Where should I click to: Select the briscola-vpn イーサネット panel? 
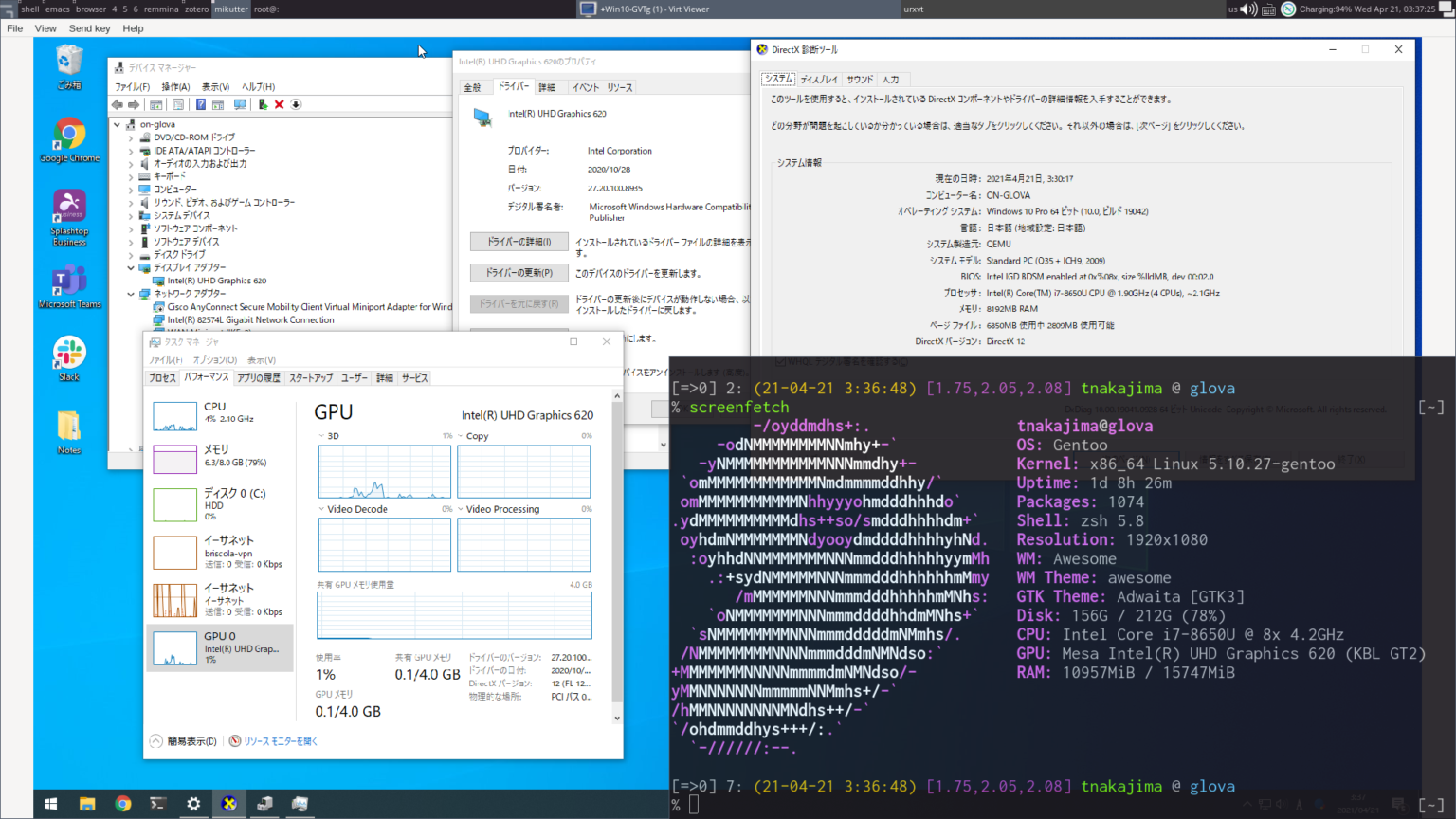(220, 552)
